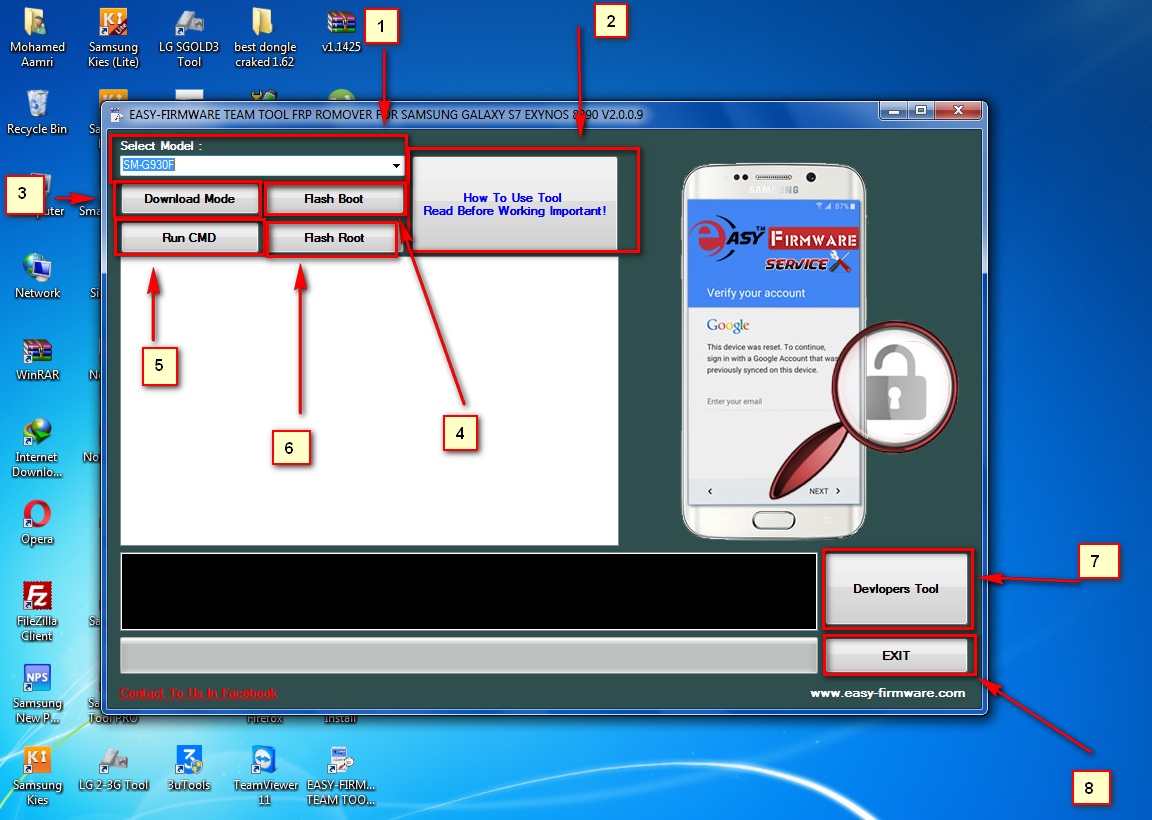The image size is (1152, 820).
Task: Maximize the FRP Remover window
Action: click(921, 111)
